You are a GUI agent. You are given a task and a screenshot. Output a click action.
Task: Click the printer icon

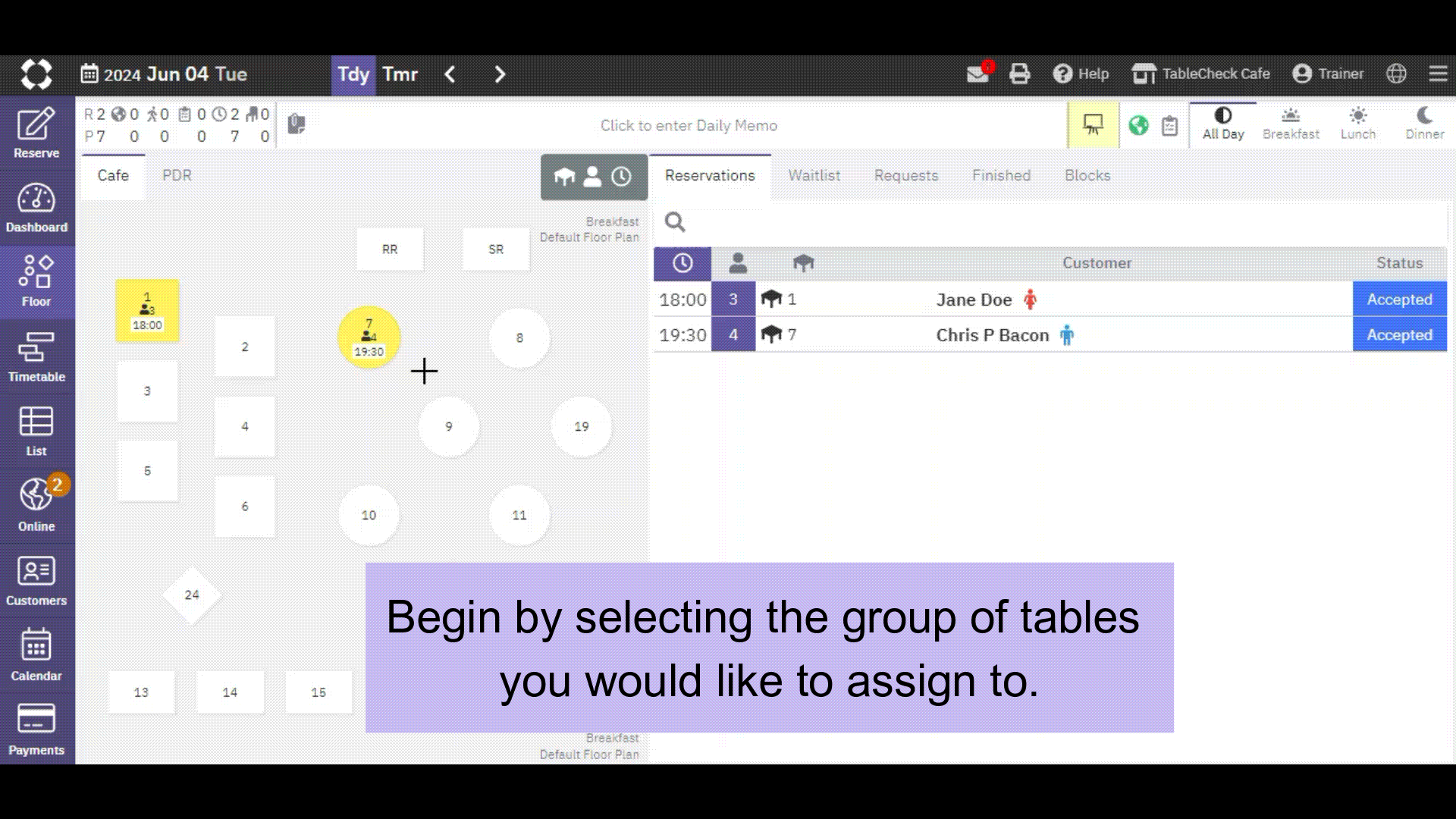tap(1020, 74)
